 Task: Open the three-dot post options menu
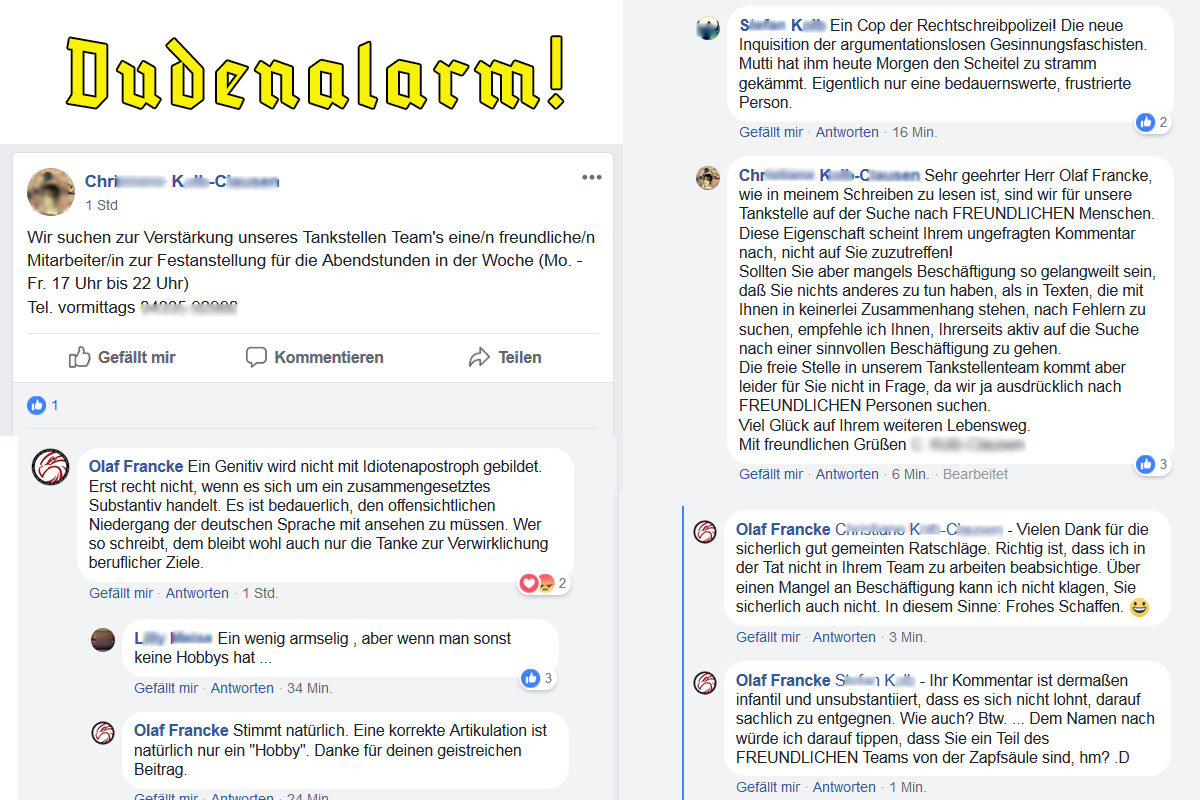coord(592,178)
